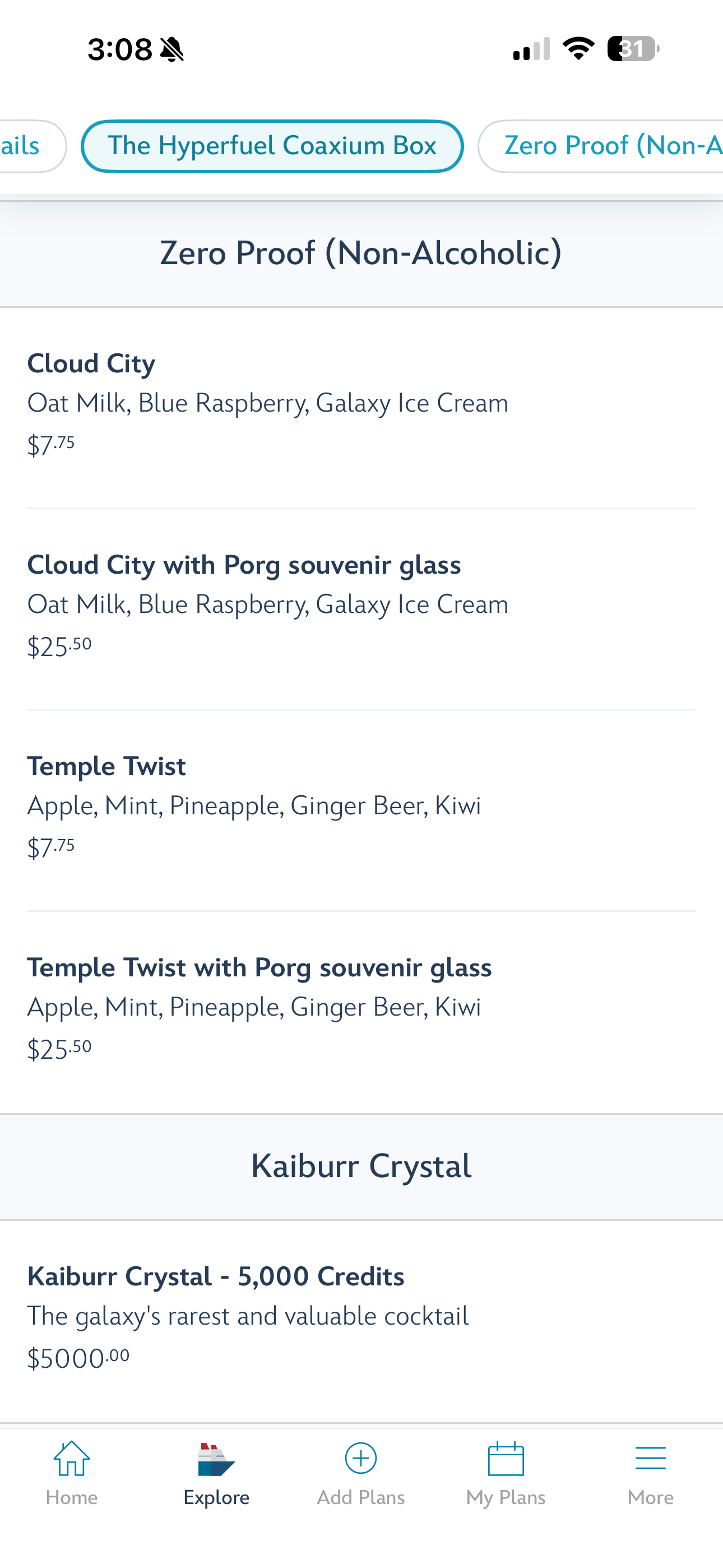This screenshot has height=1568, width=723.
Task: Open the Cloud City drink item
Action: [268, 403]
